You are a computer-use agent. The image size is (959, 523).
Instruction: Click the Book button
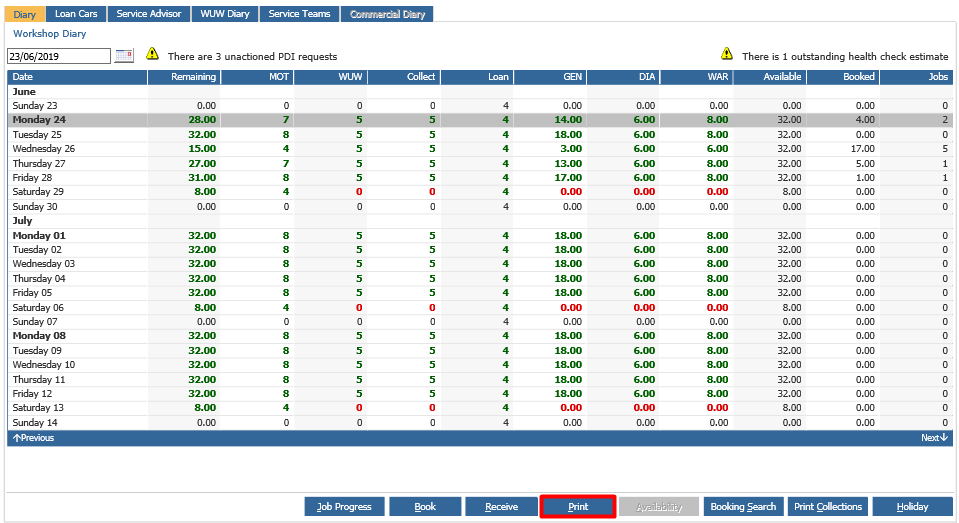[425, 506]
